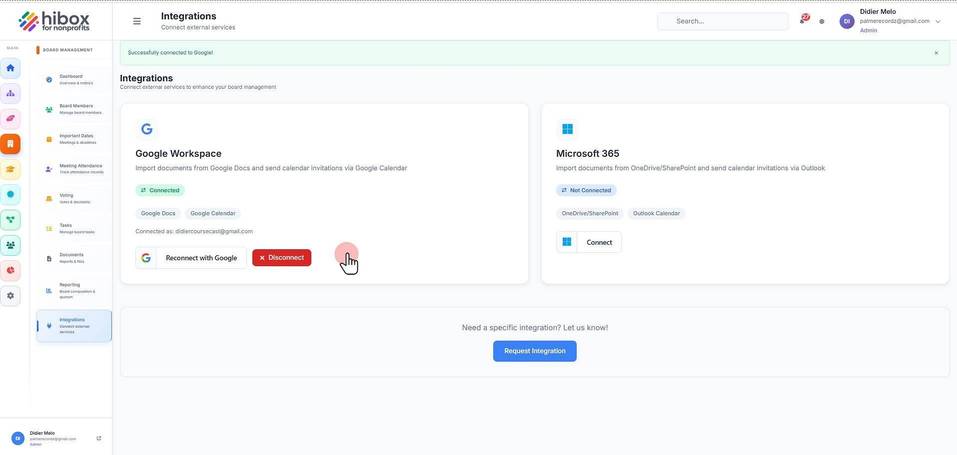Screen dimensions: 957x455
Task: Go to Board Members menu item
Action: pos(73,109)
